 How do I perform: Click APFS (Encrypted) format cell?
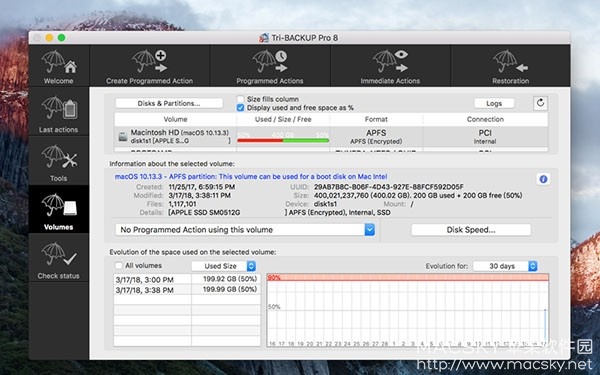[x=376, y=137]
